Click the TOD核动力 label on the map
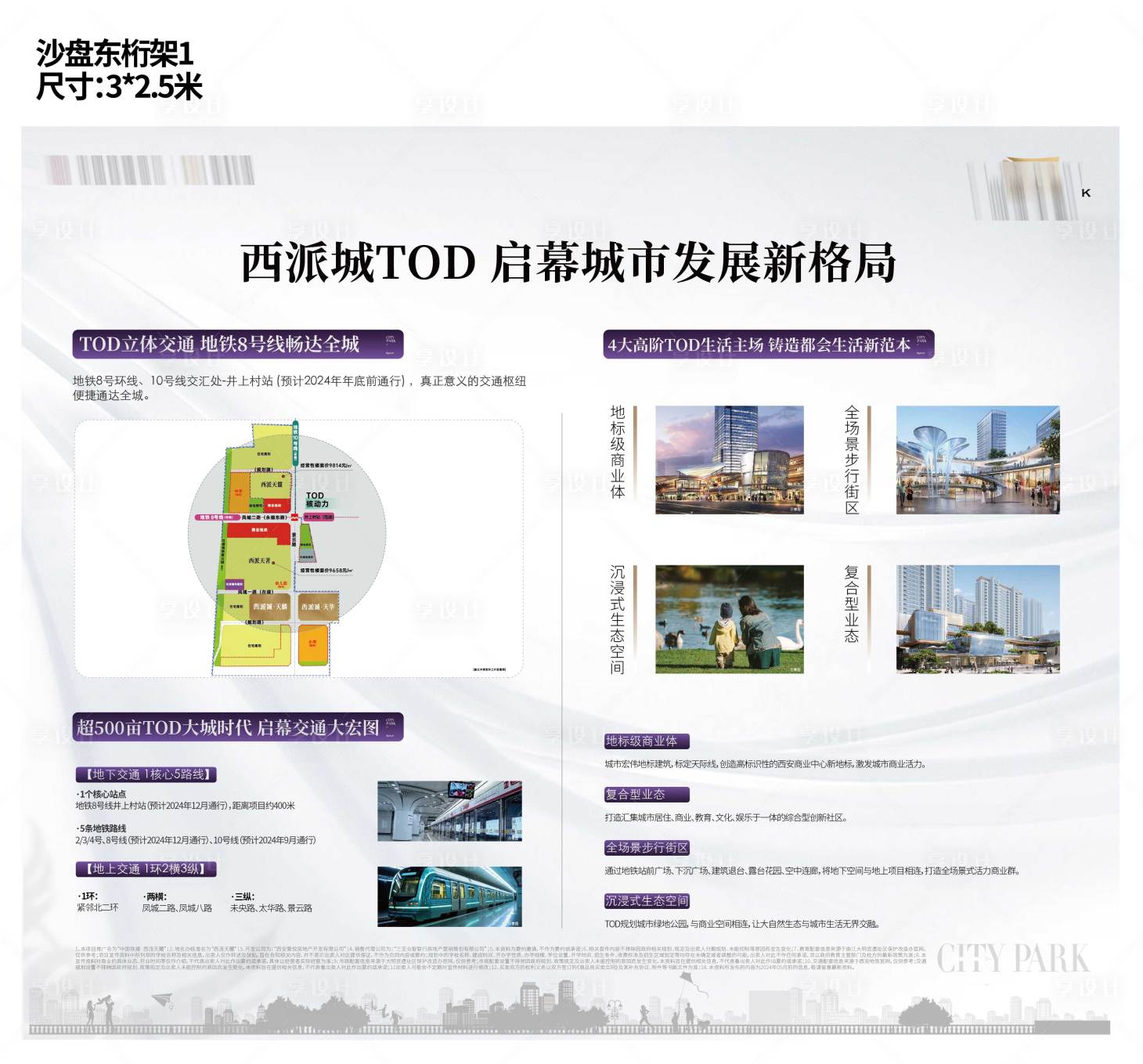 (316, 500)
